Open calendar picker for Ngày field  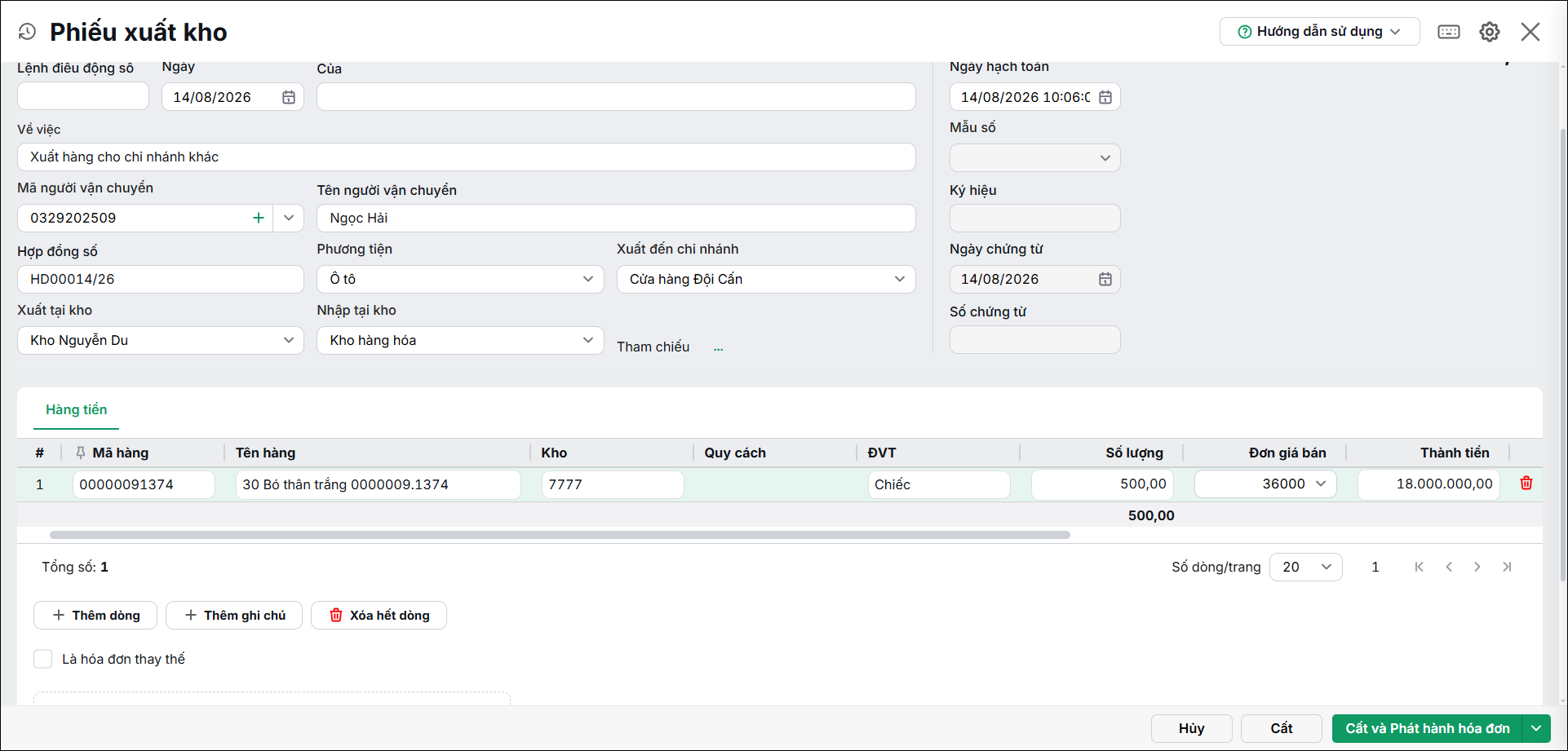(x=289, y=97)
